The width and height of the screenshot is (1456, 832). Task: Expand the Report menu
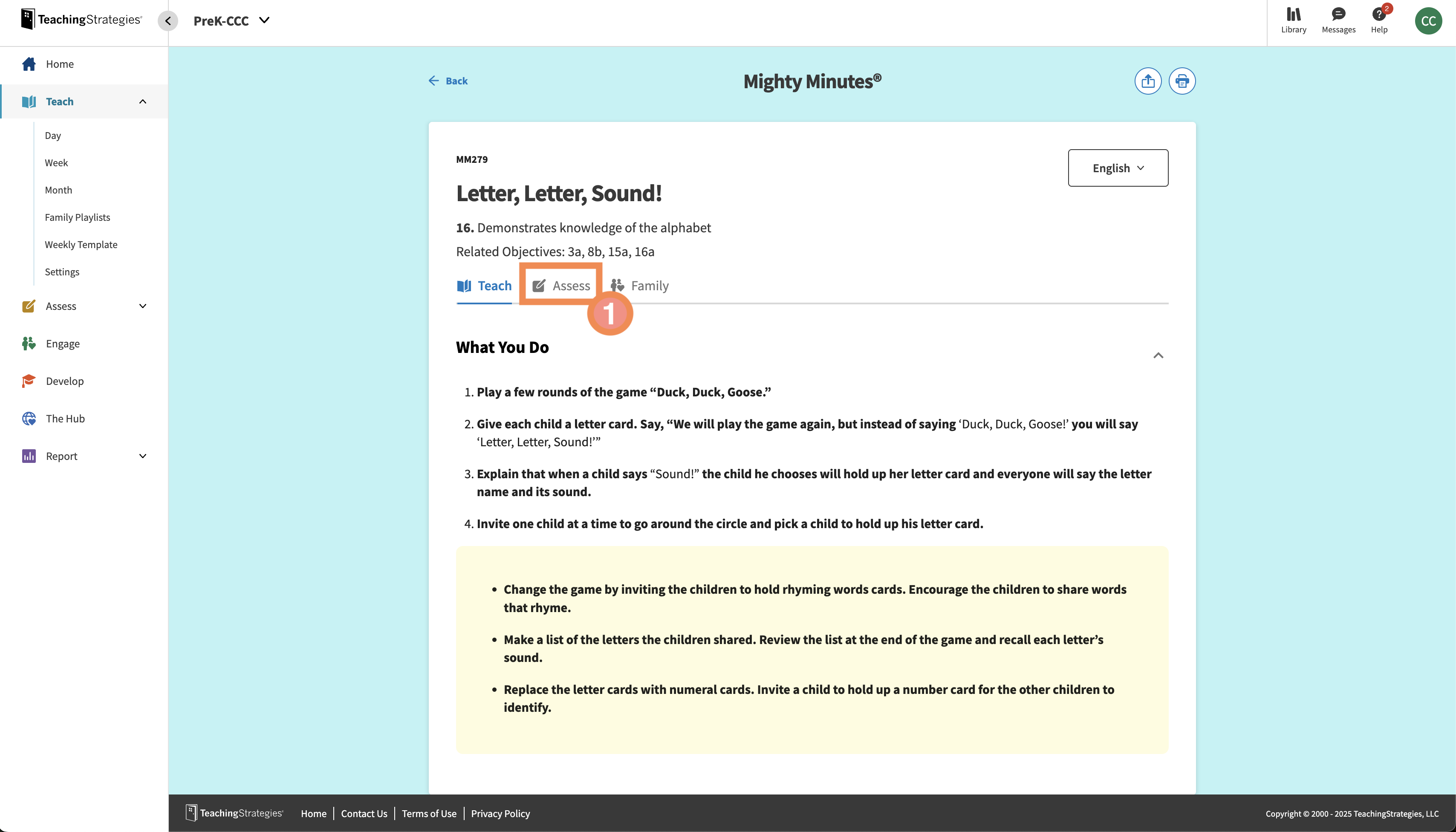coord(61,456)
